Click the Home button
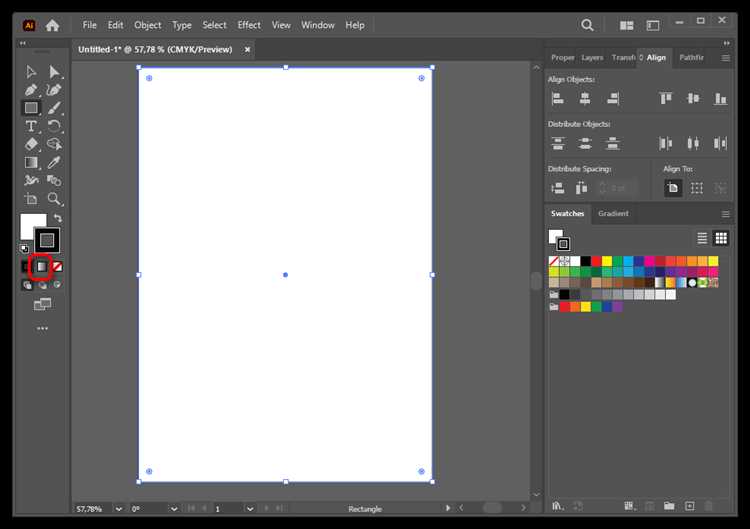 (x=52, y=24)
